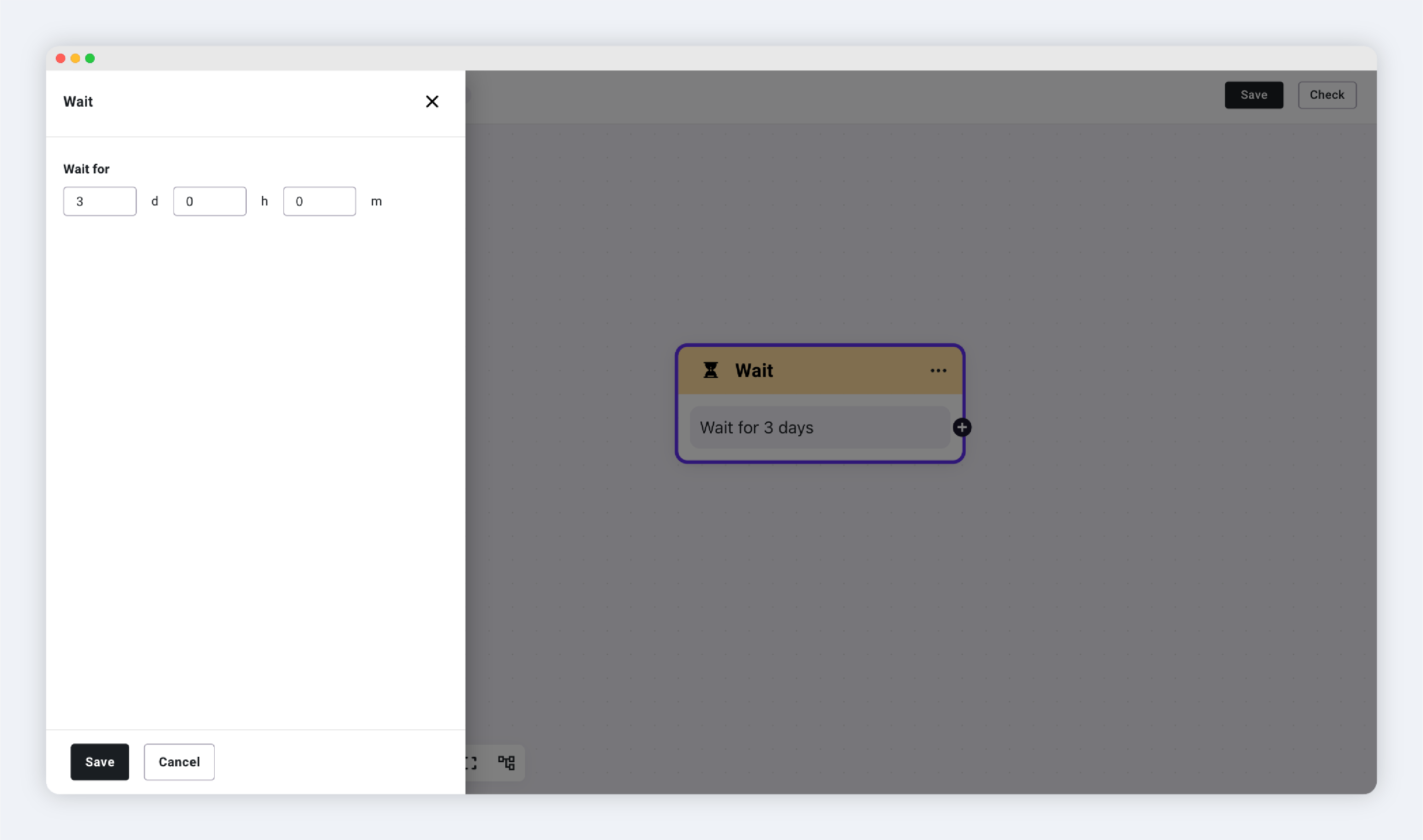
Task: Click the hourglass icon on the Wait node
Action: click(x=710, y=370)
